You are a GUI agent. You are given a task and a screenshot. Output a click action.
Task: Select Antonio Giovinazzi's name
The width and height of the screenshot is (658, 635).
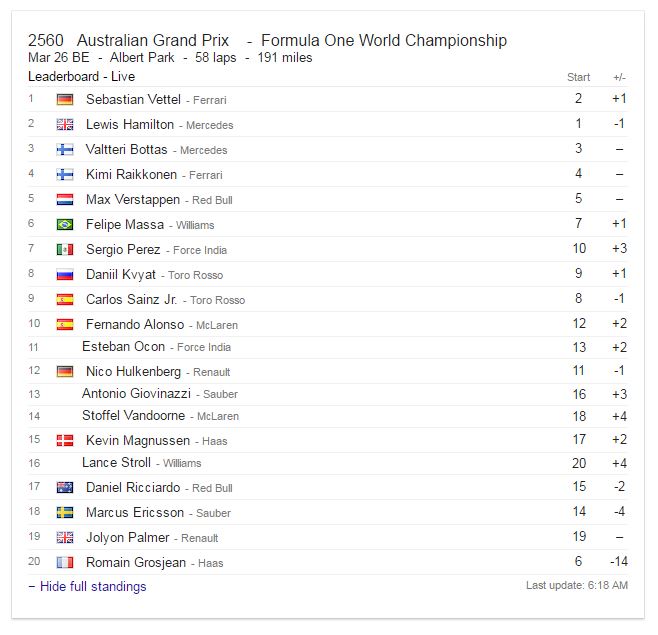coord(136,393)
